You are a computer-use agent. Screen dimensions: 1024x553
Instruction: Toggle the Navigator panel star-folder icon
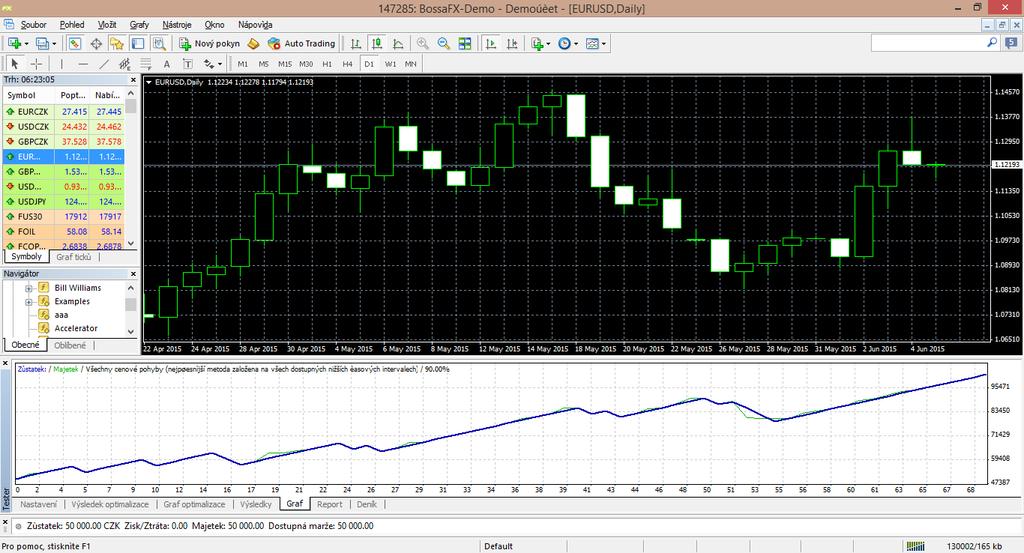[117, 43]
